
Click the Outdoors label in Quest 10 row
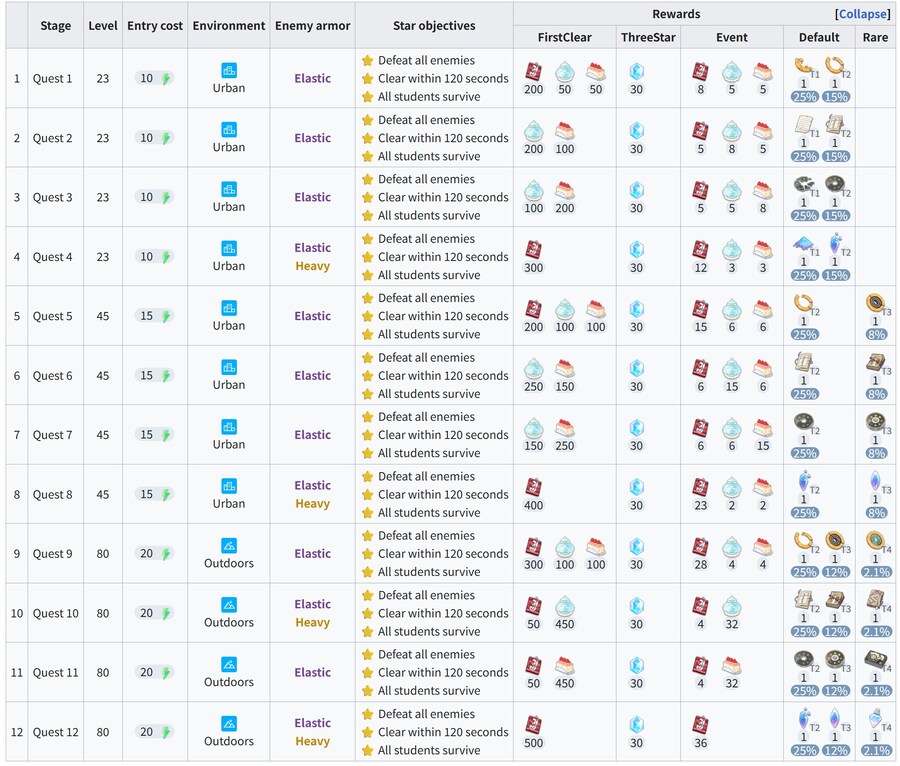coord(228,622)
